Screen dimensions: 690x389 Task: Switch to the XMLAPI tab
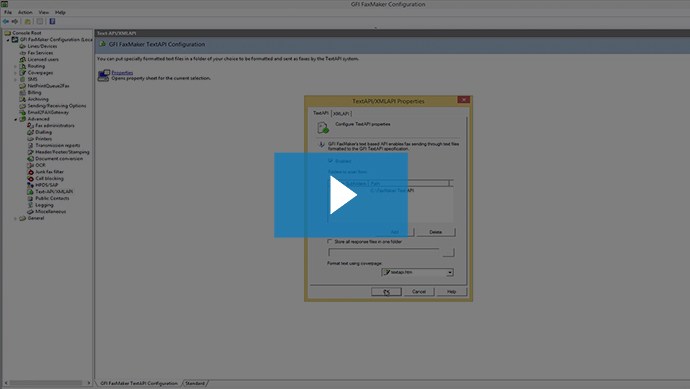pos(341,114)
